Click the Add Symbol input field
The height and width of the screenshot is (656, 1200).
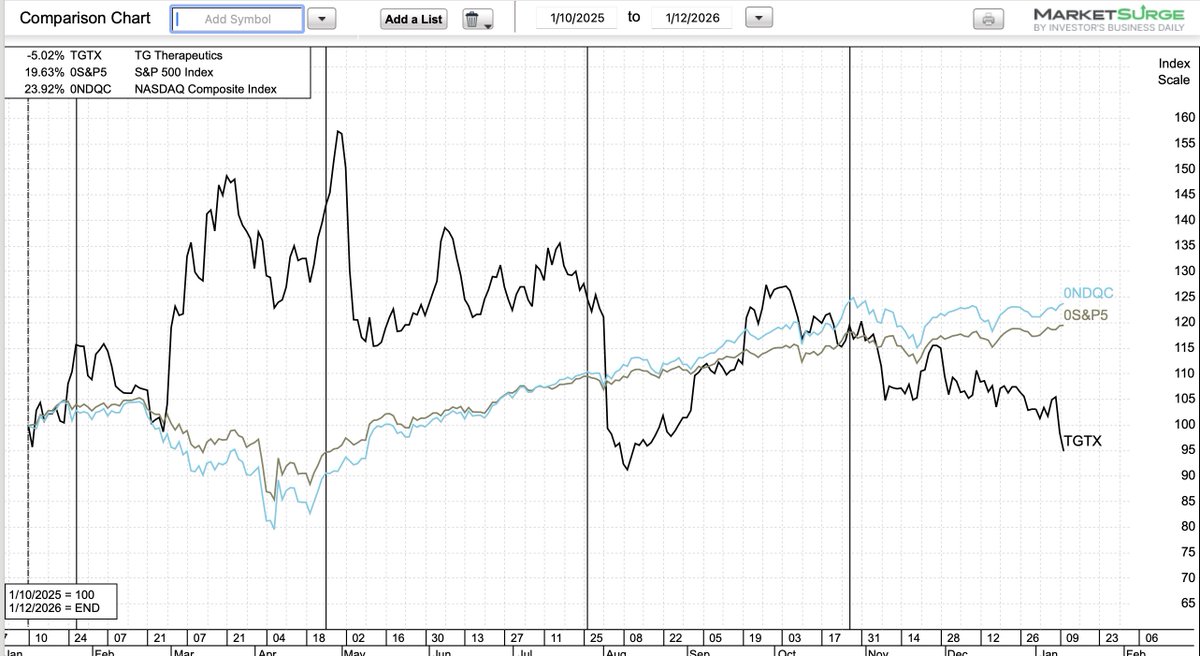point(237,19)
